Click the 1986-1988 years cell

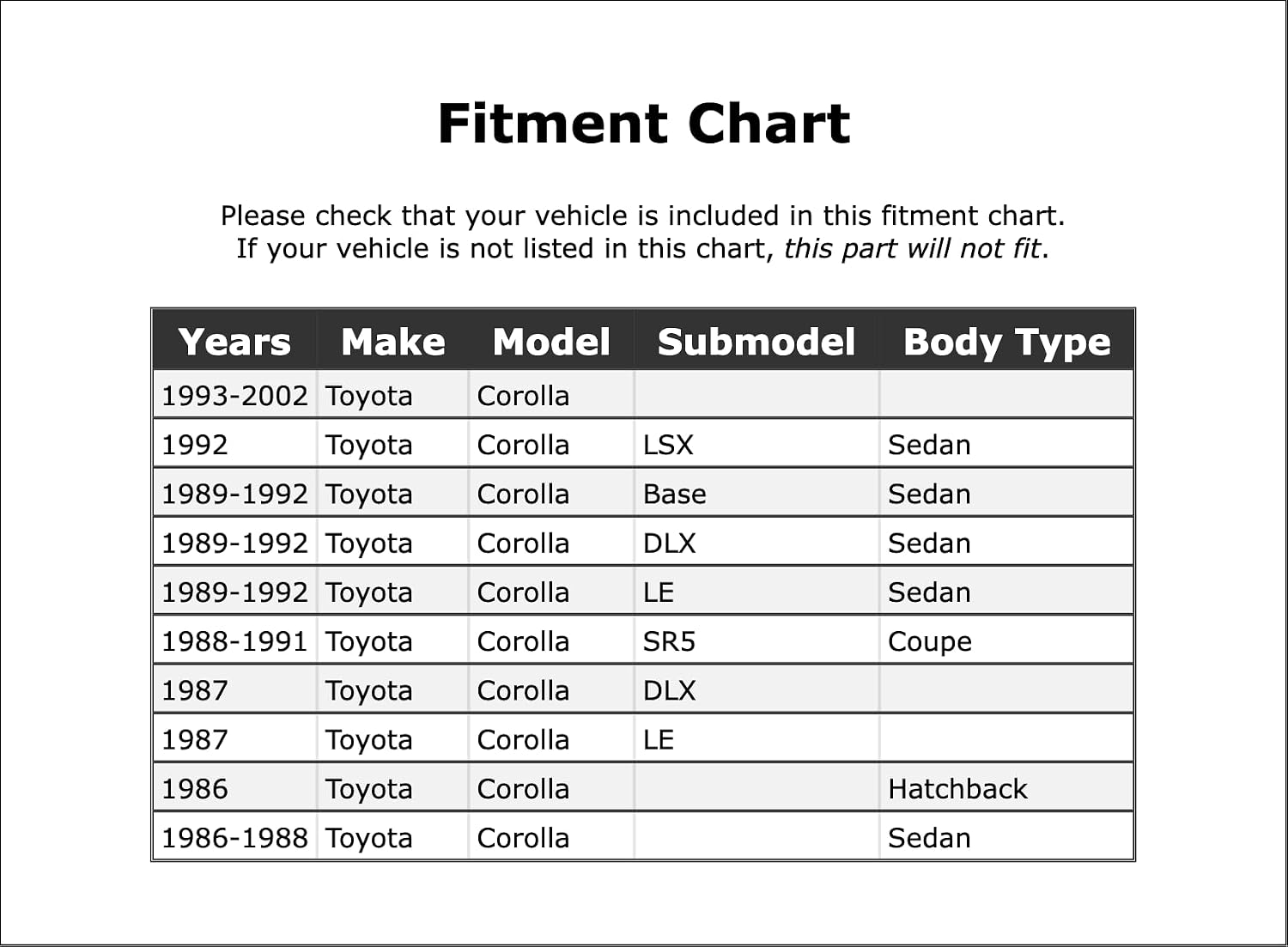[234, 837]
